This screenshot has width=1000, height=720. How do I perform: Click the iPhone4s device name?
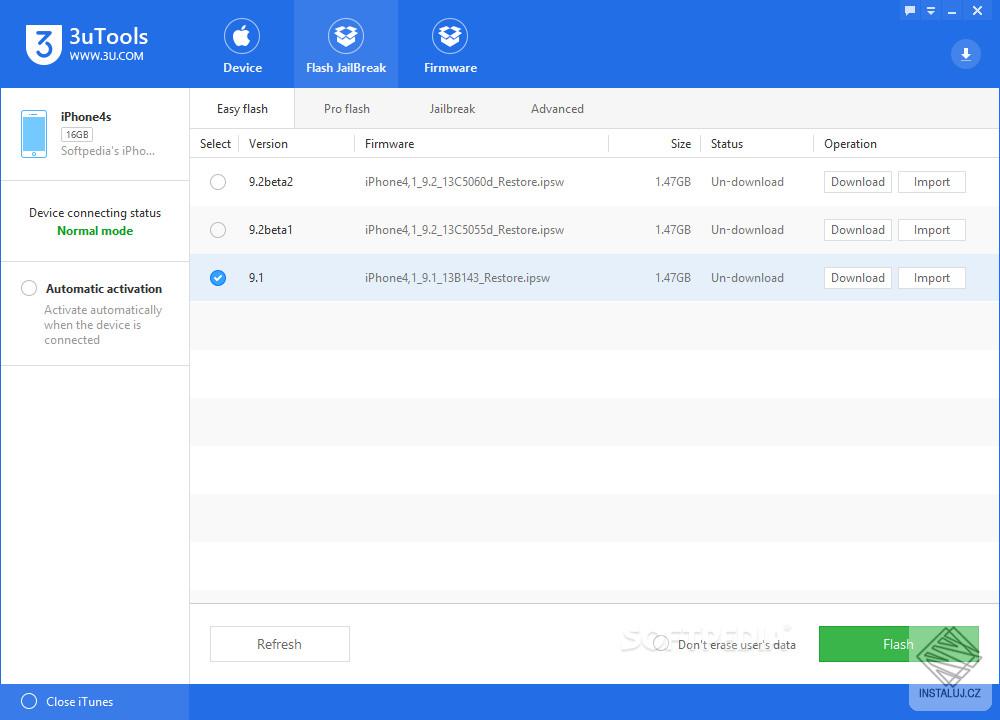tap(86, 117)
